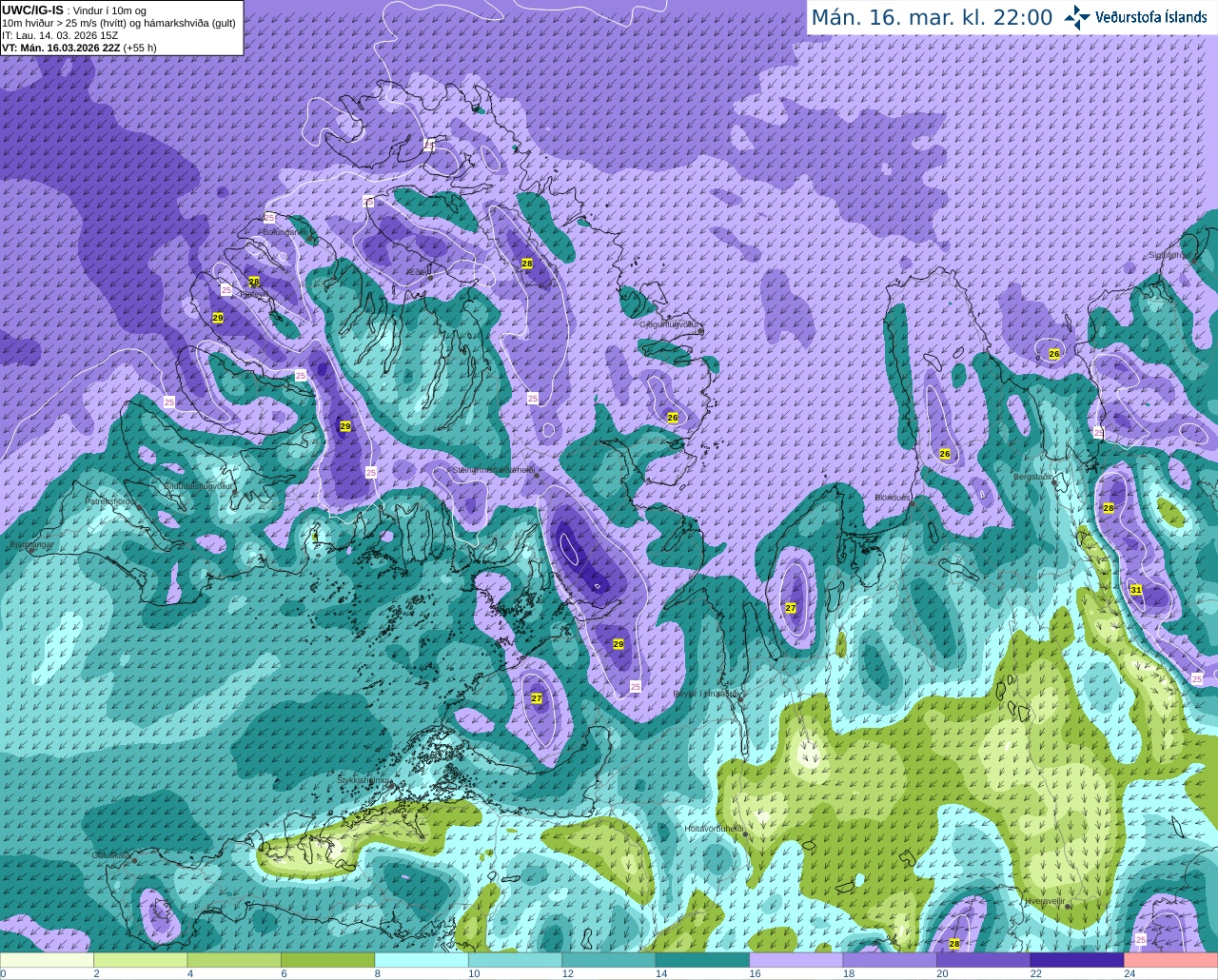Click the Bíldudalsflugvöllur station label
This screenshot has height=980, width=1218.
(x=198, y=486)
